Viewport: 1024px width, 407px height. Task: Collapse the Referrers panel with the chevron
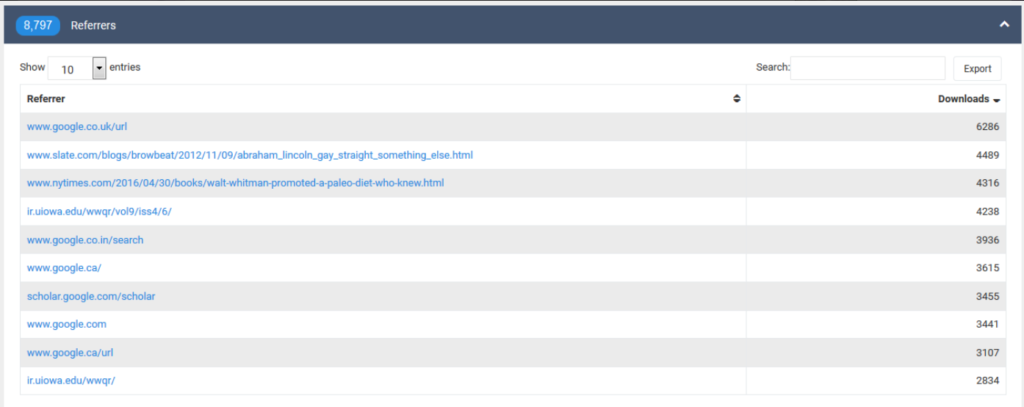point(1004,25)
